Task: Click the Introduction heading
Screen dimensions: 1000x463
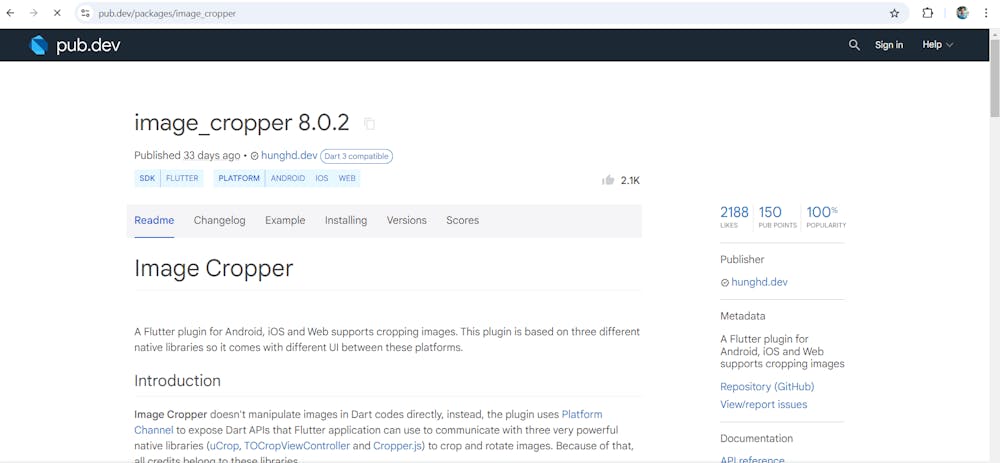Action: tap(177, 381)
